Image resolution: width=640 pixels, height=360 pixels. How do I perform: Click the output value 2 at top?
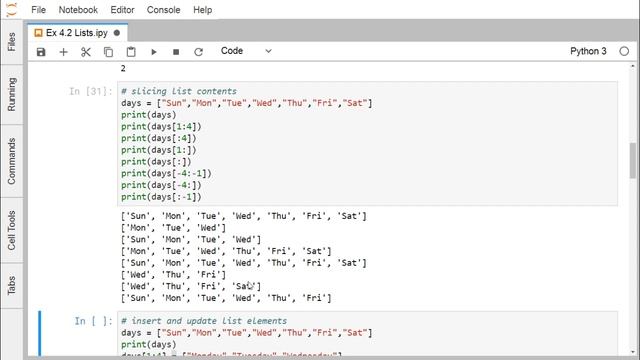123,68
